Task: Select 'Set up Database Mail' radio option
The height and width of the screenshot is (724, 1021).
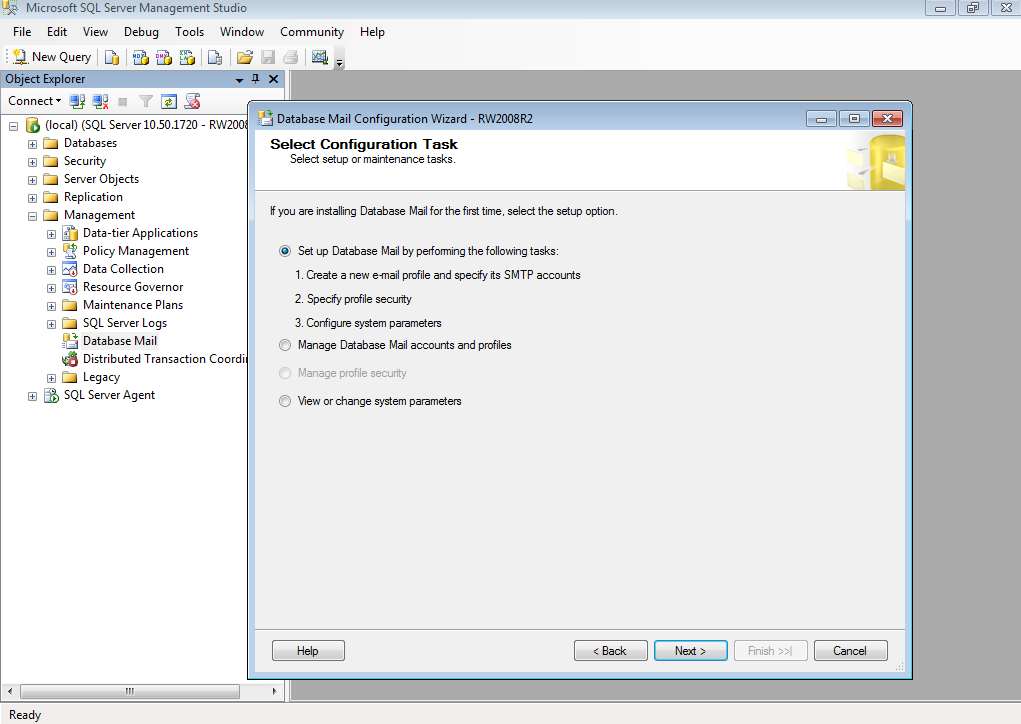Action: tap(285, 251)
